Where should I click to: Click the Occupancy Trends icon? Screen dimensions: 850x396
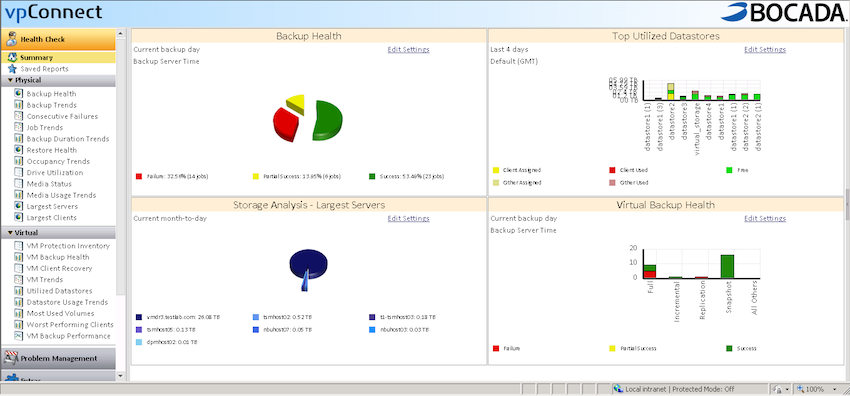click(18, 161)
